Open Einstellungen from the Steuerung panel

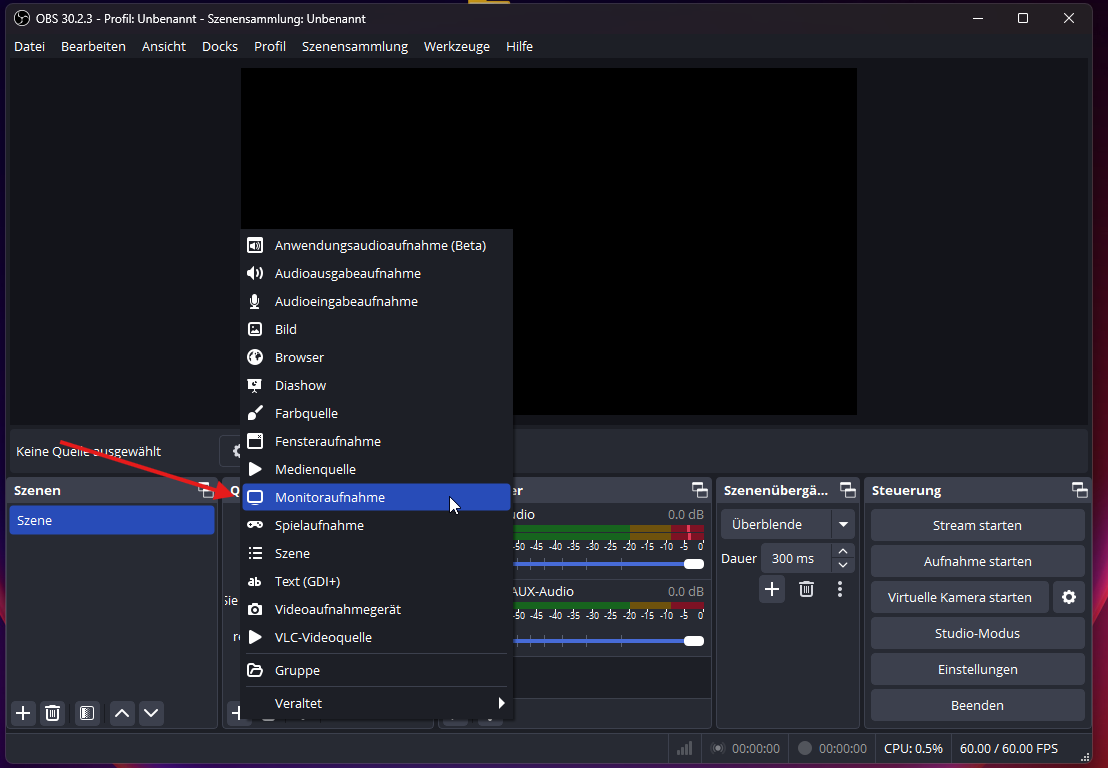point(977,669)
